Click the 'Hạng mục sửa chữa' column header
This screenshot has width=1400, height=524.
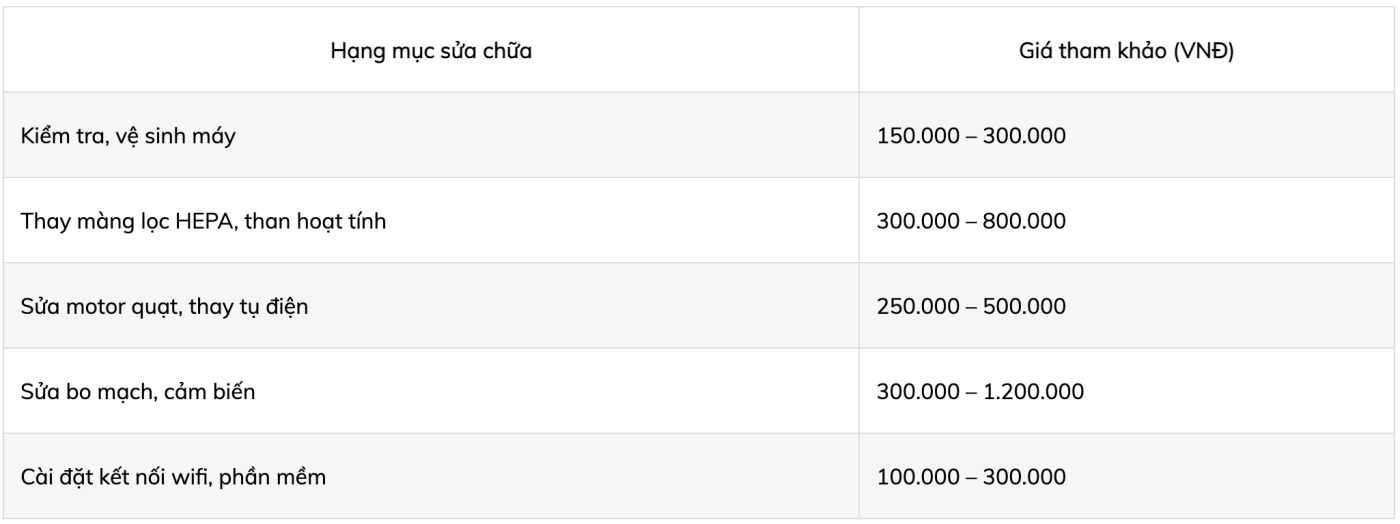(431, 50)
